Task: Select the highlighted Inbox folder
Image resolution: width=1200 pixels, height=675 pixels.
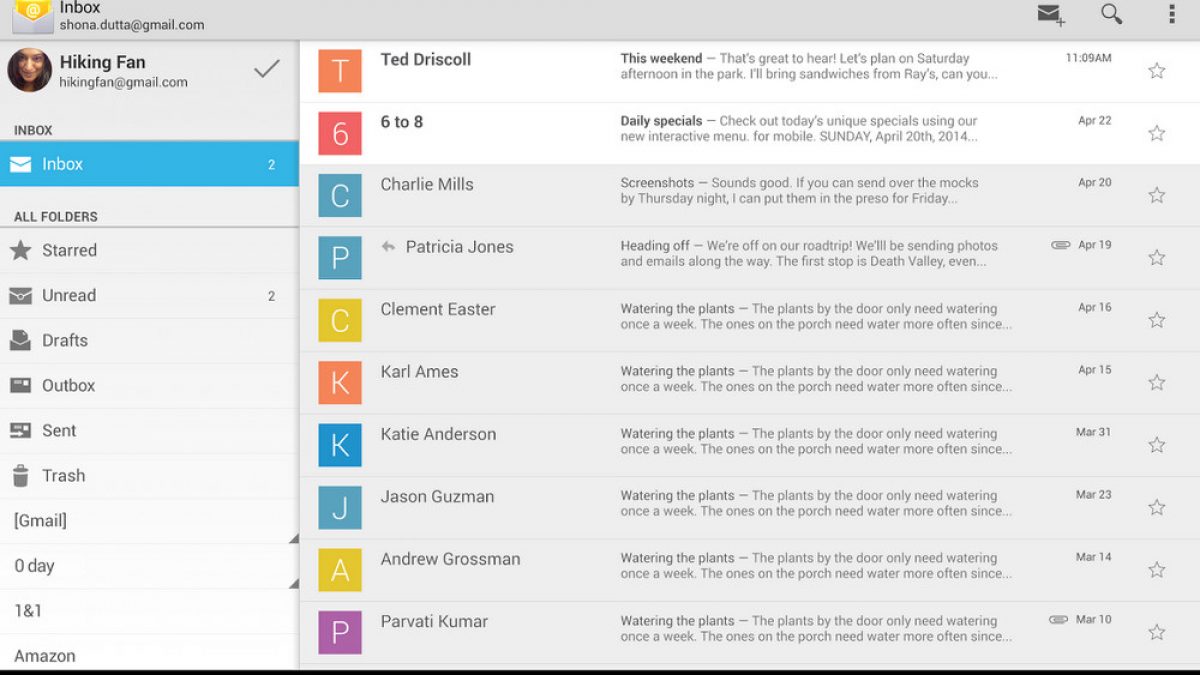Action: (x=149, y=164)
